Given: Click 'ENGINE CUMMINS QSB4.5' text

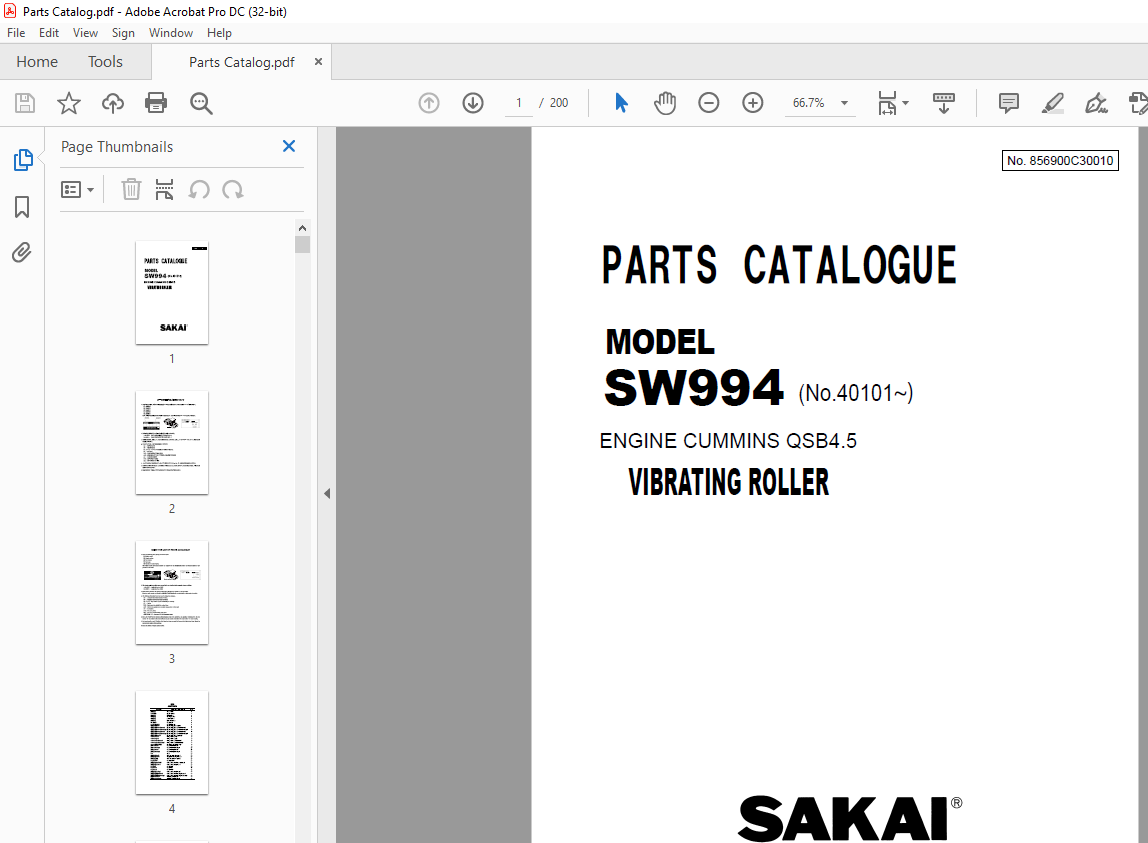Looking at the screenshot, I should (728, 441).
